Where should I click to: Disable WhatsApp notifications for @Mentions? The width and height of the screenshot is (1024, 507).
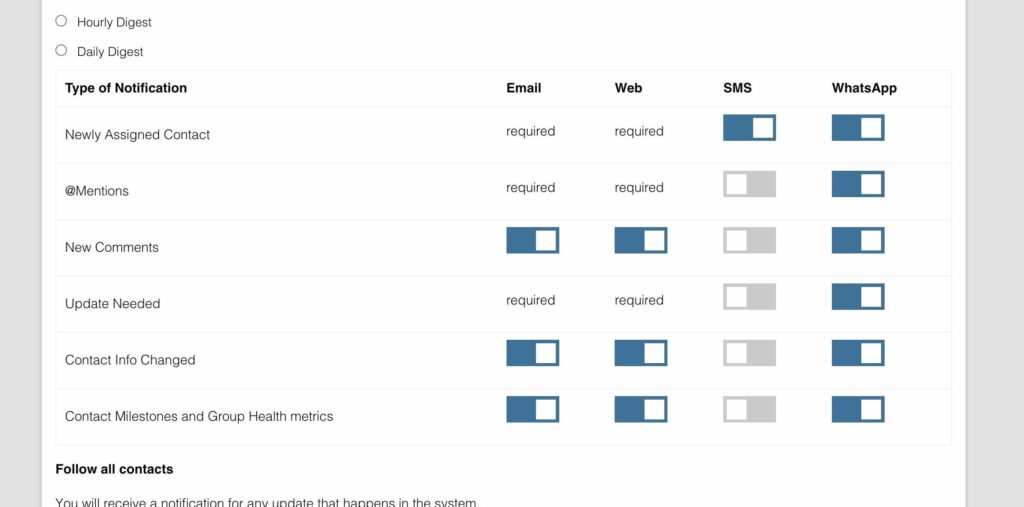[857, 184]
